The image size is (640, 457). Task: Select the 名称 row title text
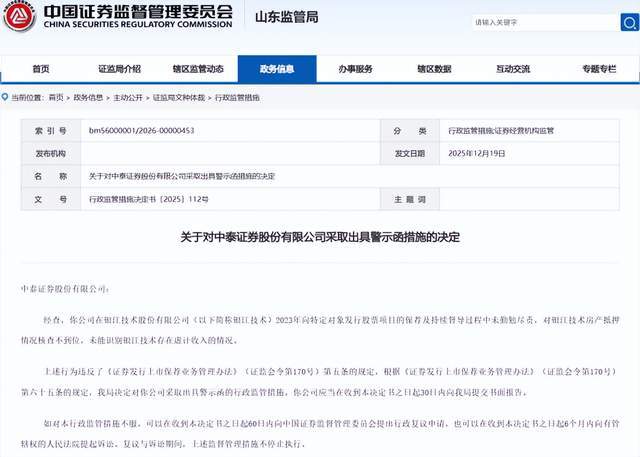pos(182,176)
